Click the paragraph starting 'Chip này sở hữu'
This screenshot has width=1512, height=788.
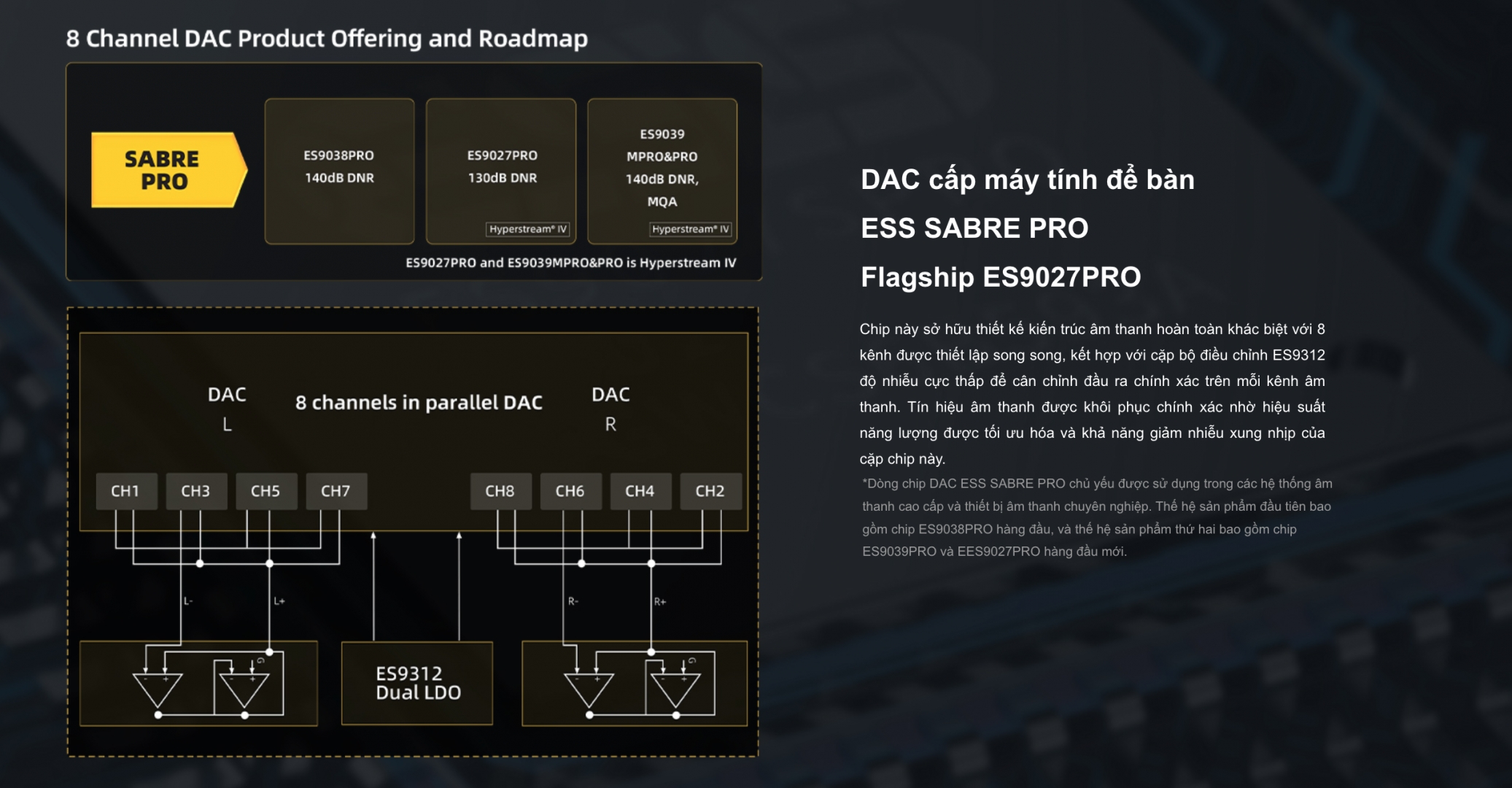point(1093,394)
